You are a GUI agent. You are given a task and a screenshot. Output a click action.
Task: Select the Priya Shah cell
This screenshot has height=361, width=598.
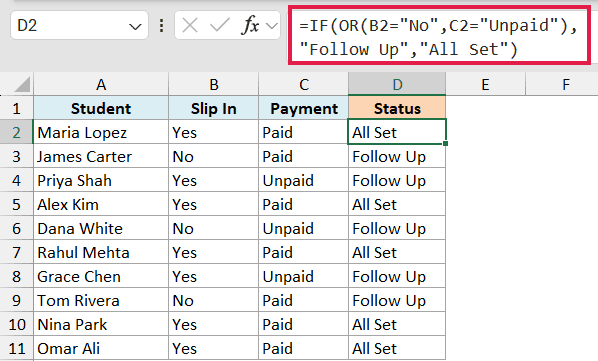[x=101, y=180]
